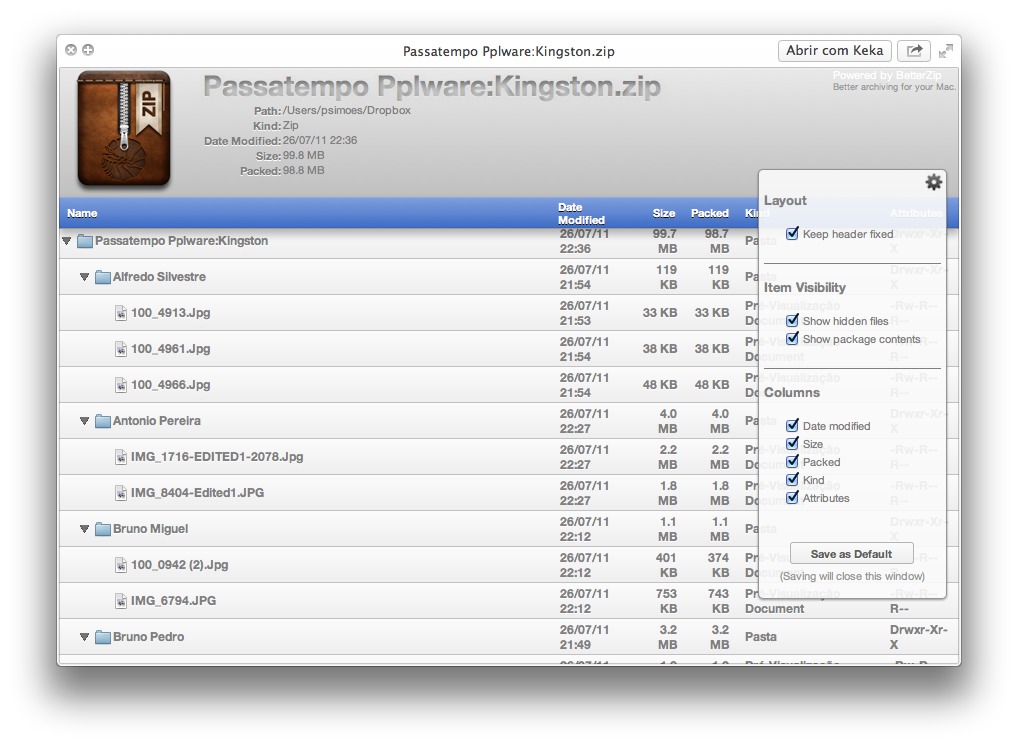Select the IMG_1716-EDITED1-2078.Jpg file name
This screenshot has height=745, width=1018.
[217, 457]
